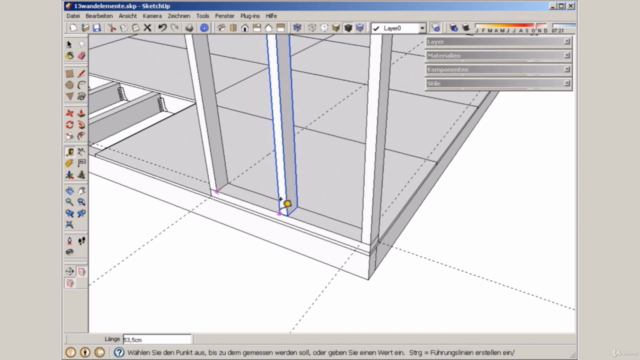
Task: Open the Zeichnen menu
Action: 179,16
